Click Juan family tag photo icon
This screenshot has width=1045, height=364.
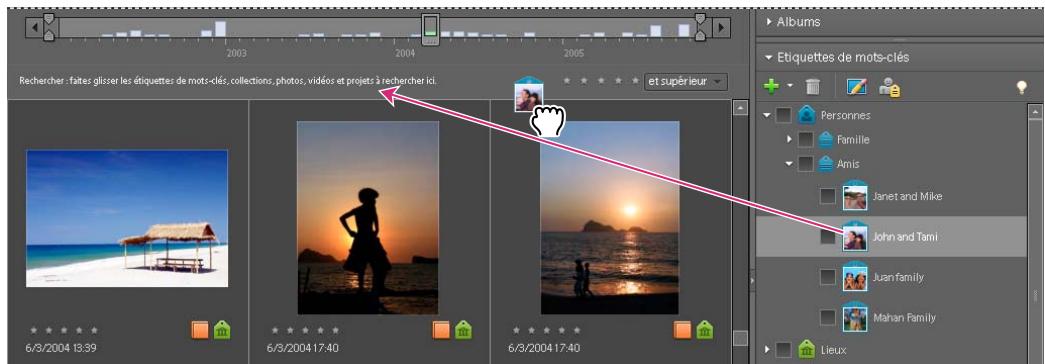point(854,277)
